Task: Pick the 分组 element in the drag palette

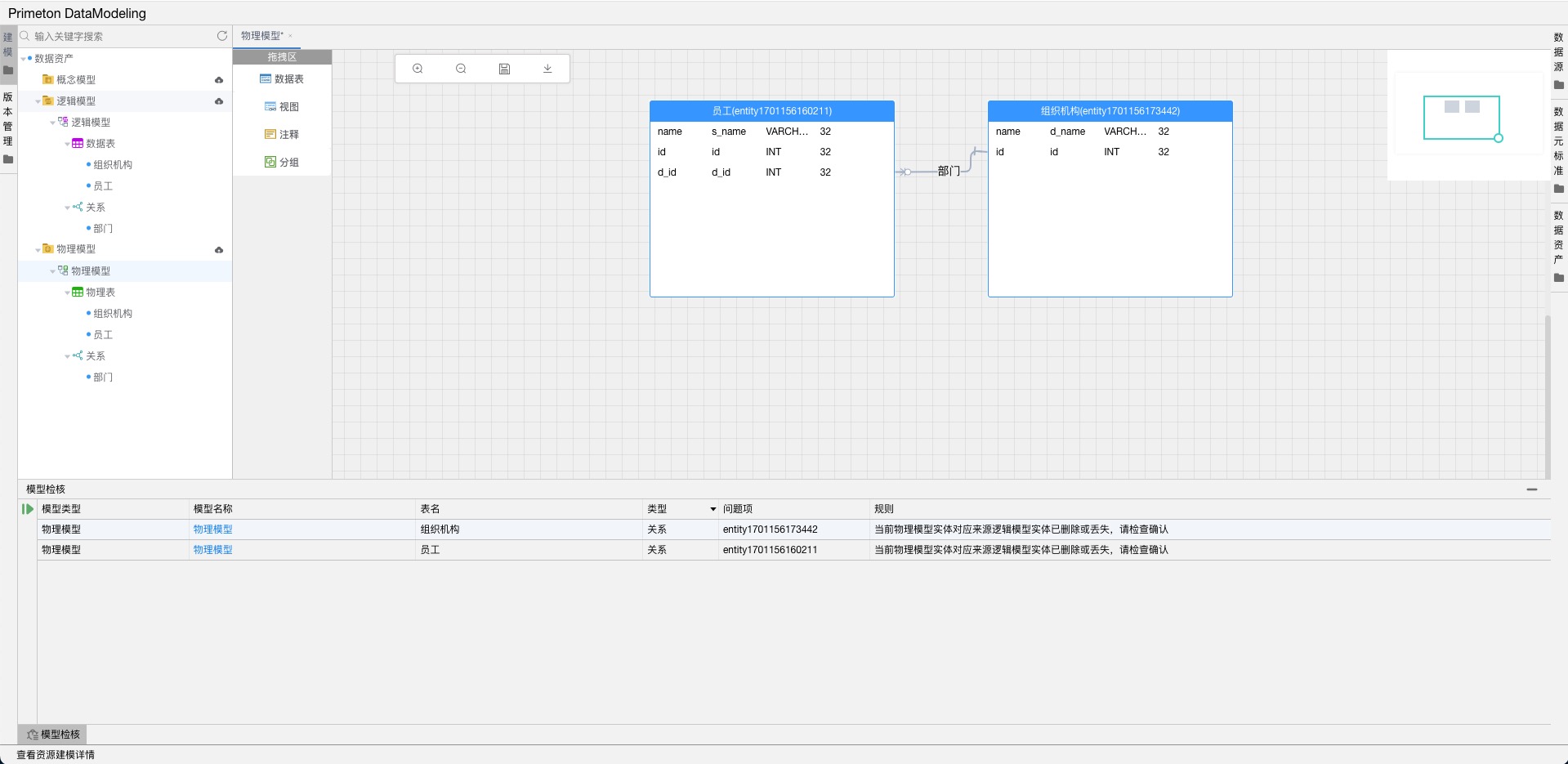Action: (282, 163)
